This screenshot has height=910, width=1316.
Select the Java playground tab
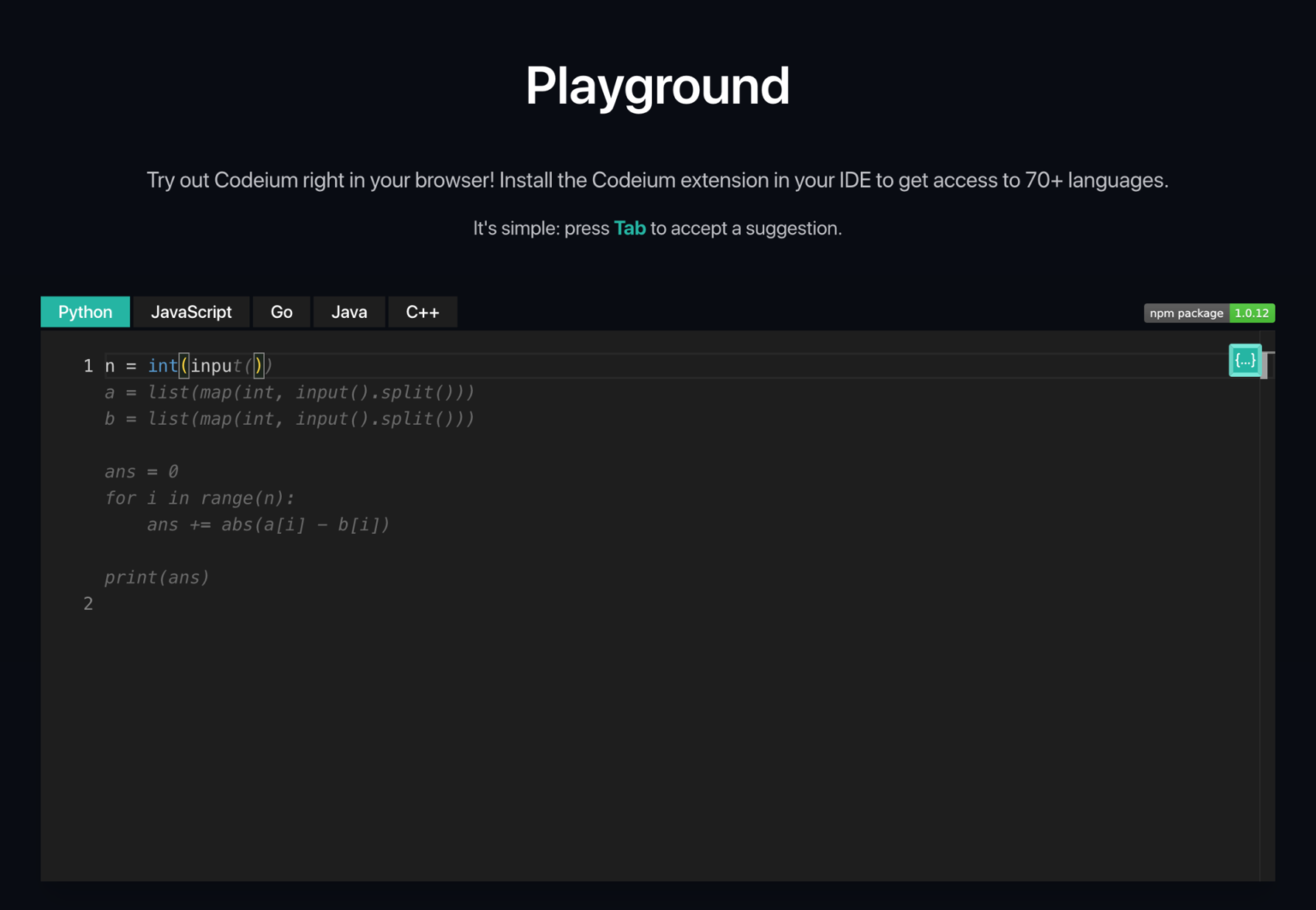pos(350,312)
